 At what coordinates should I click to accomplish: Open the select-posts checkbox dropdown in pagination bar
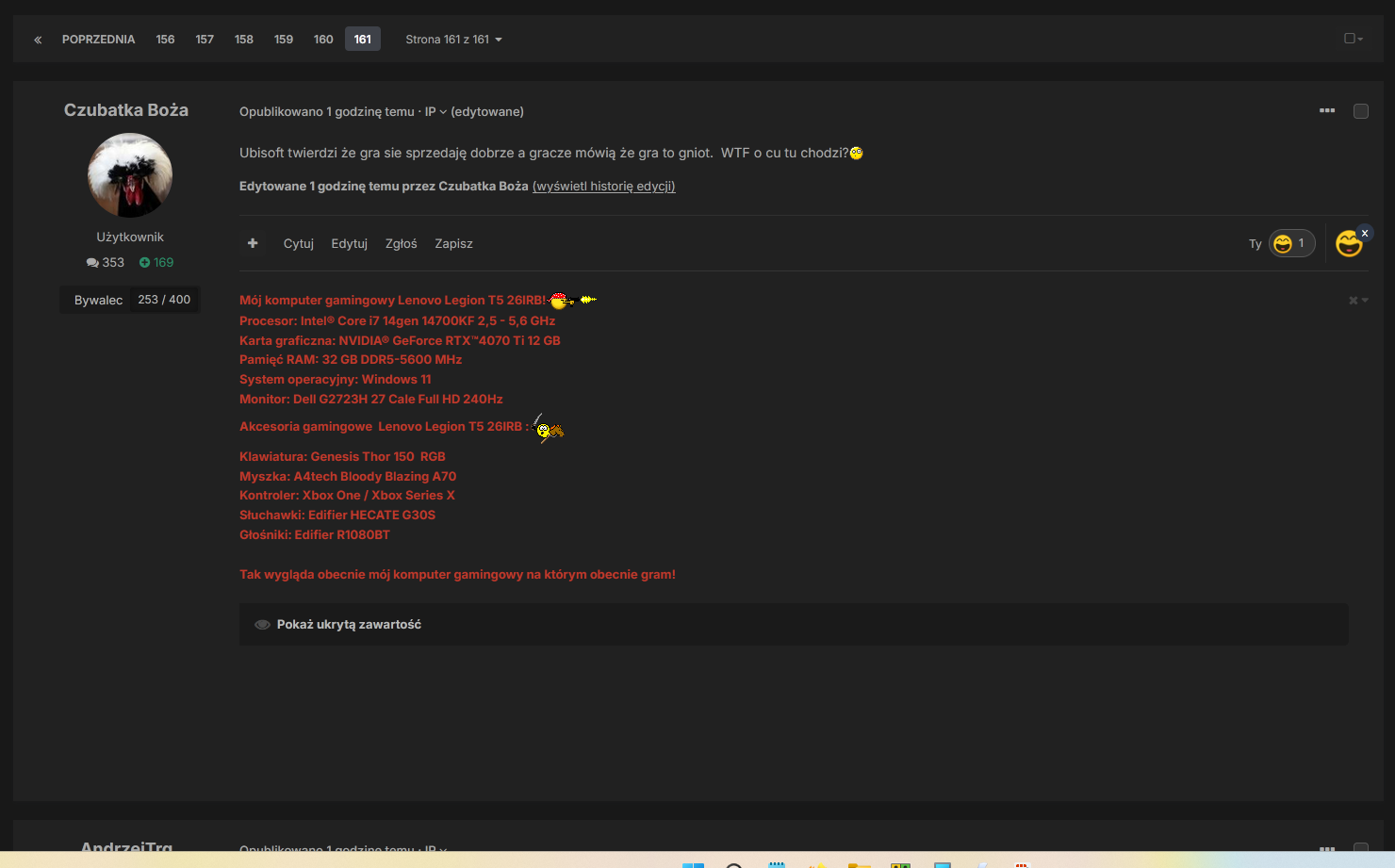[x=1354, y=39]
